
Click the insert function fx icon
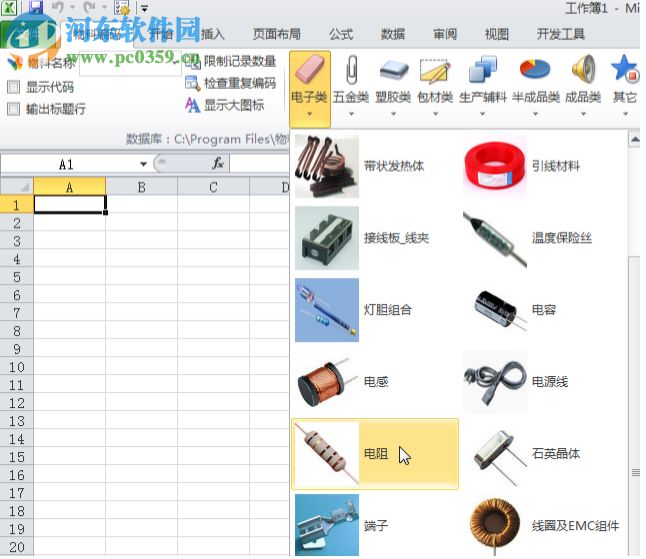[x=218, y=164]
